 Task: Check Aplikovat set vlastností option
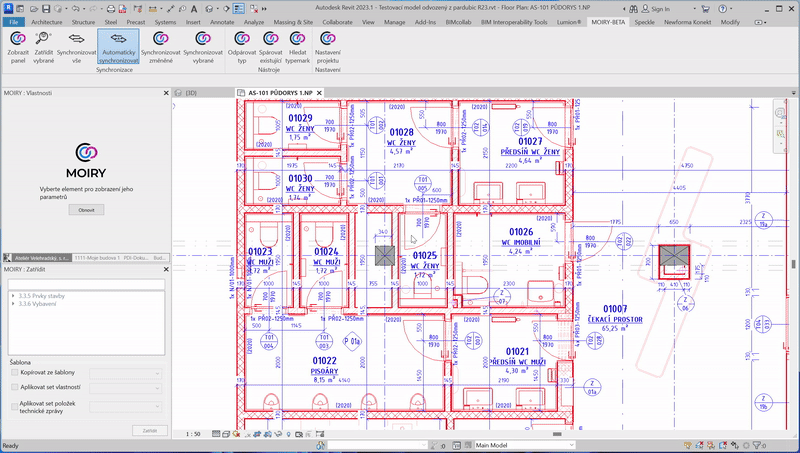pyautogui.click(x=14, y=384)
